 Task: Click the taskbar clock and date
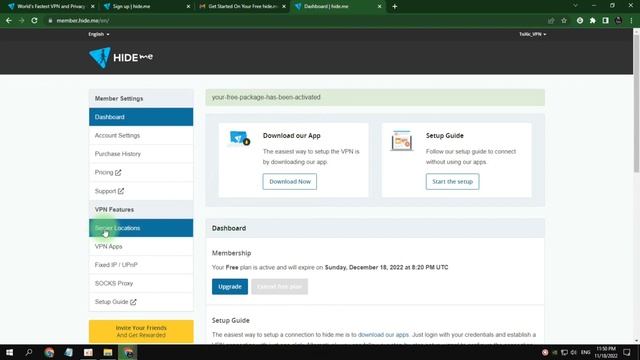pyautogui.click(x=606, y=352)
